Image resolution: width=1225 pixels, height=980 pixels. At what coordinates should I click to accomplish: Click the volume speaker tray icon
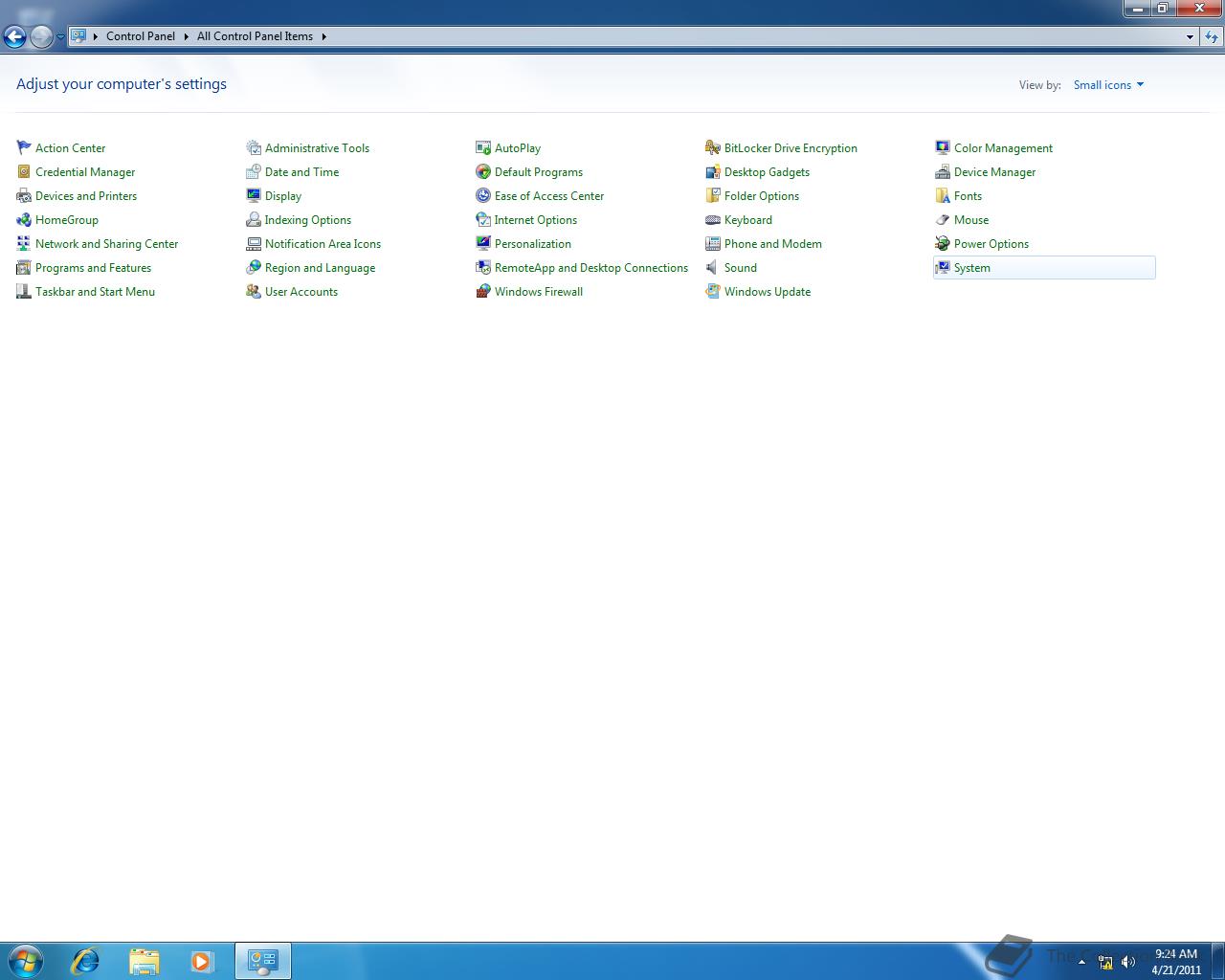point(1127,962)
